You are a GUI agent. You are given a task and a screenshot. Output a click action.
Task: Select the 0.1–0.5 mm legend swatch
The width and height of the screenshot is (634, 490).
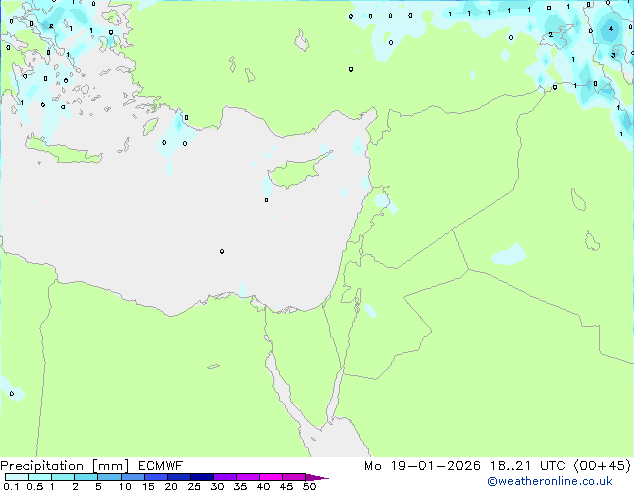point(17,477)
